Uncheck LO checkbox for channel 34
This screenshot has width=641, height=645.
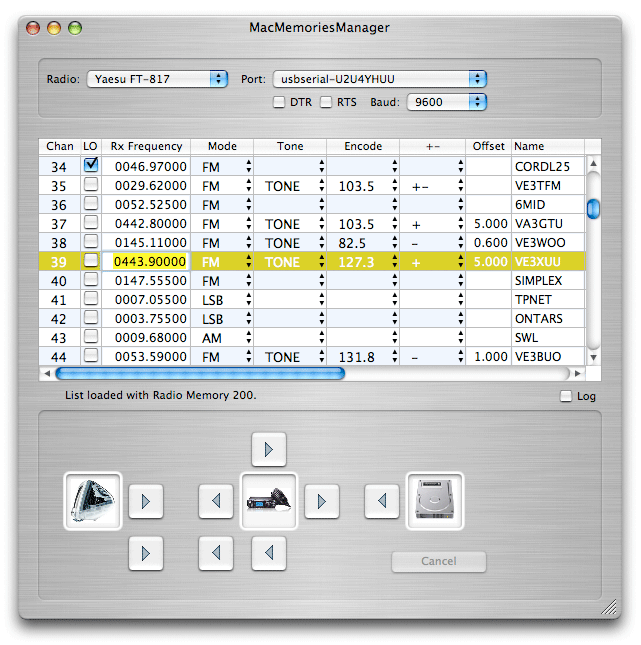click(x=91, y=165)
